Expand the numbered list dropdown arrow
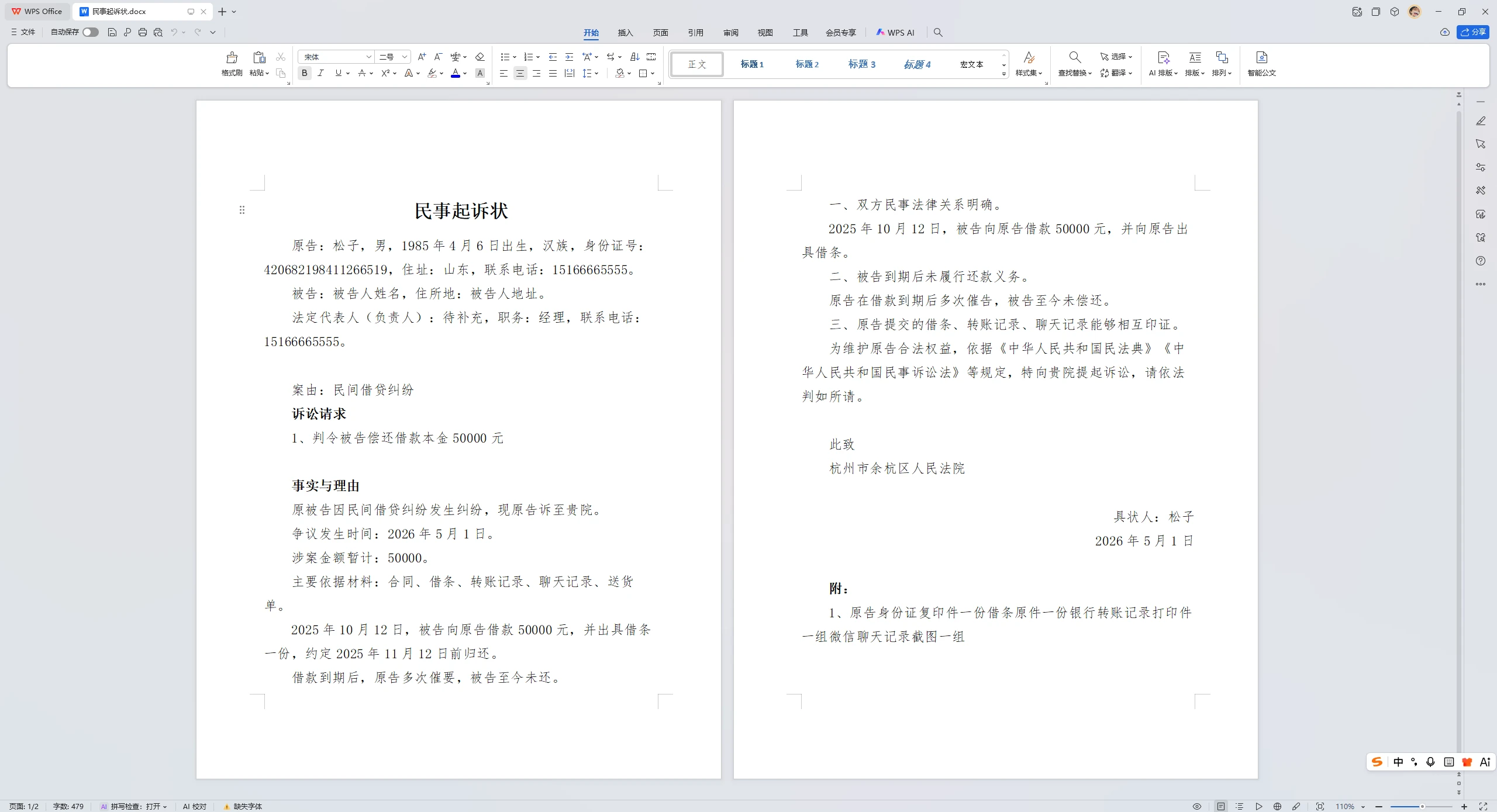 click(x=538, y=57)
